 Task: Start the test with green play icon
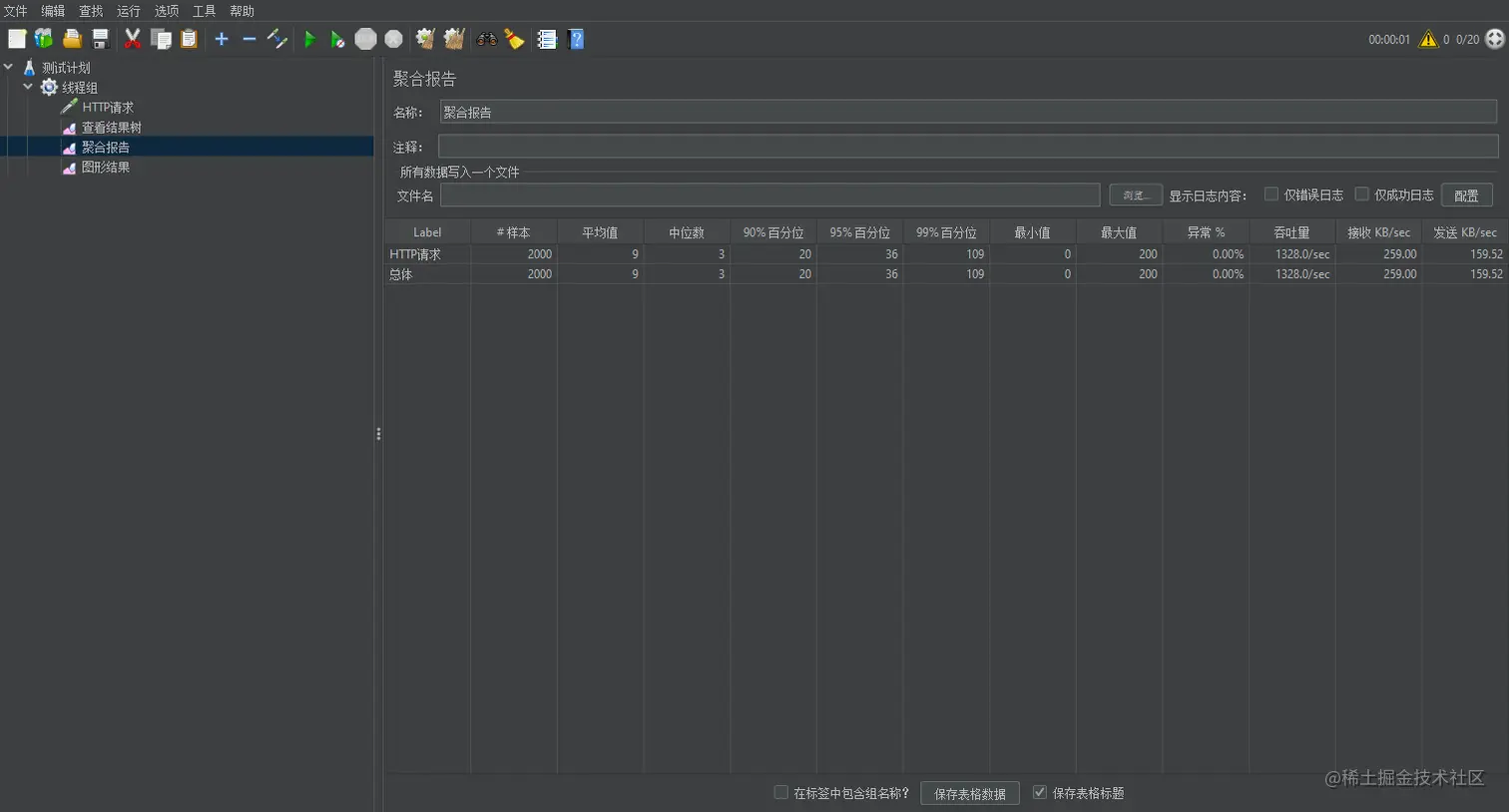(x=309, y=39)
